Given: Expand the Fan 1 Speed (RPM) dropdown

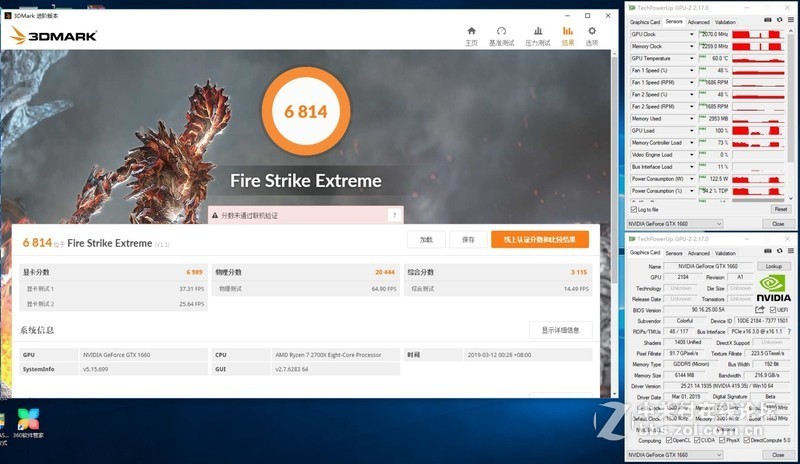Looking at the screenshot, I should (692, 82).
